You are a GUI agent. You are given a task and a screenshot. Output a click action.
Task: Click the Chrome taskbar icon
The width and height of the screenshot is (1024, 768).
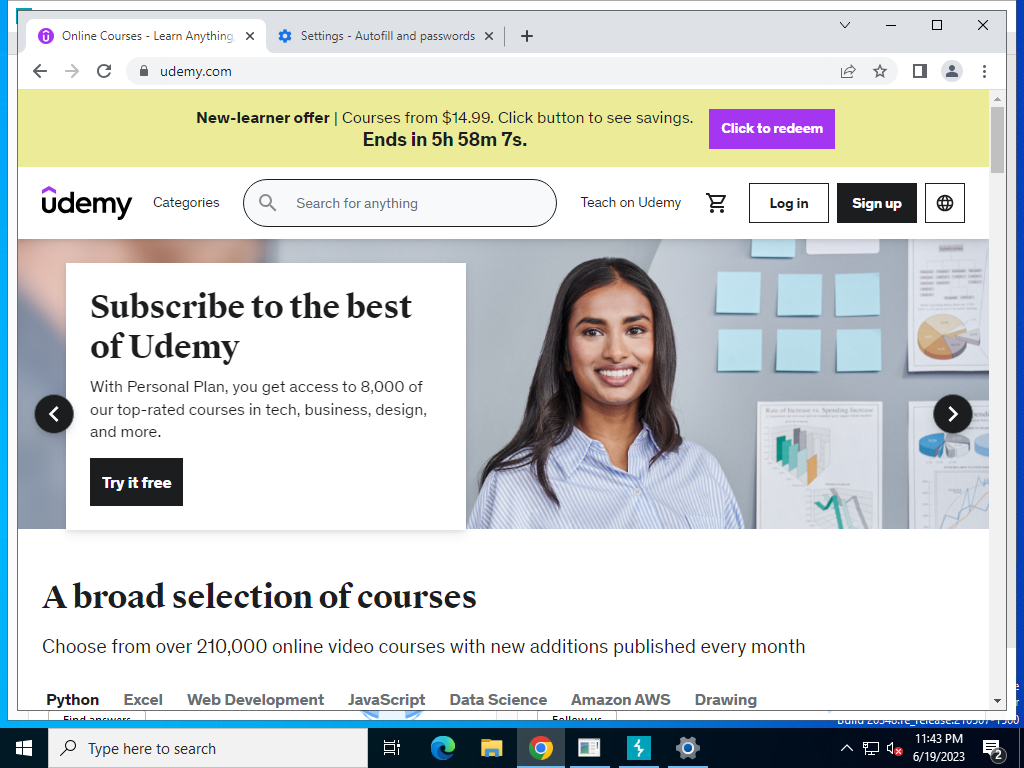pos(541,748)
